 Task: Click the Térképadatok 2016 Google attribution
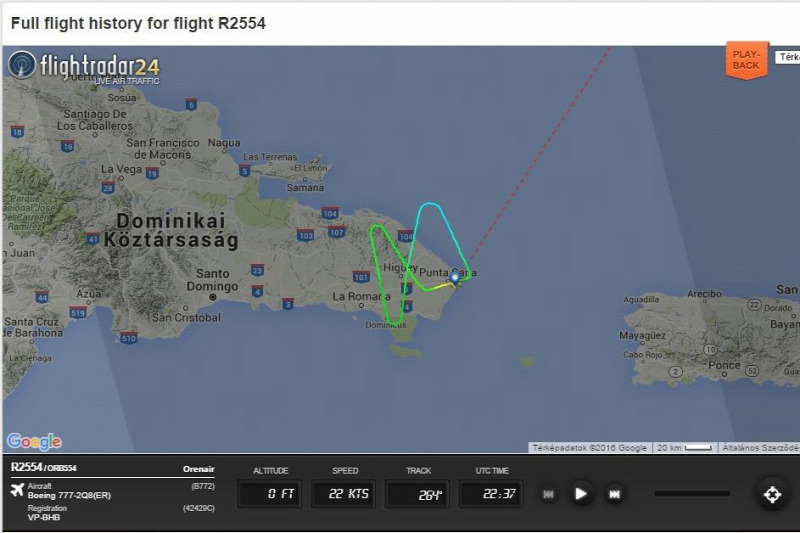tap(590, 448)
